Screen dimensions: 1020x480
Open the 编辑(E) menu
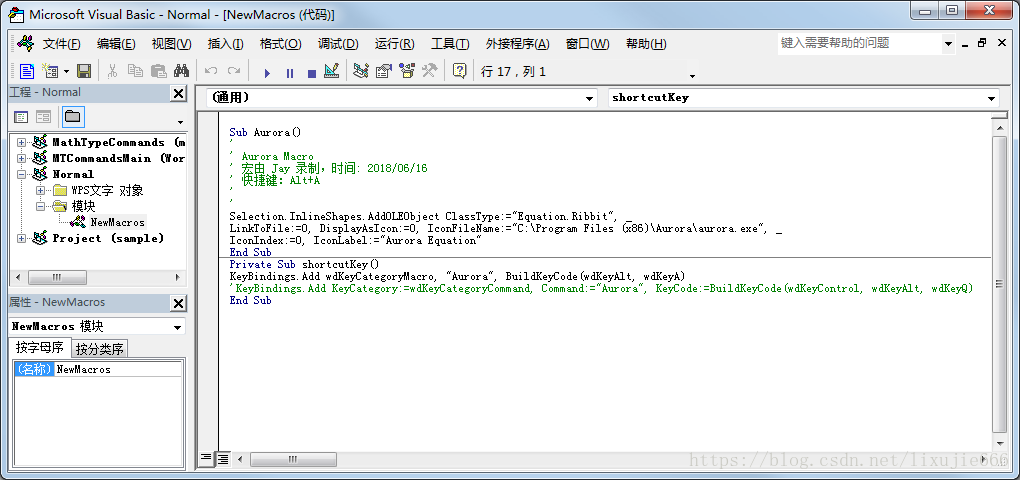click(116, 44)
